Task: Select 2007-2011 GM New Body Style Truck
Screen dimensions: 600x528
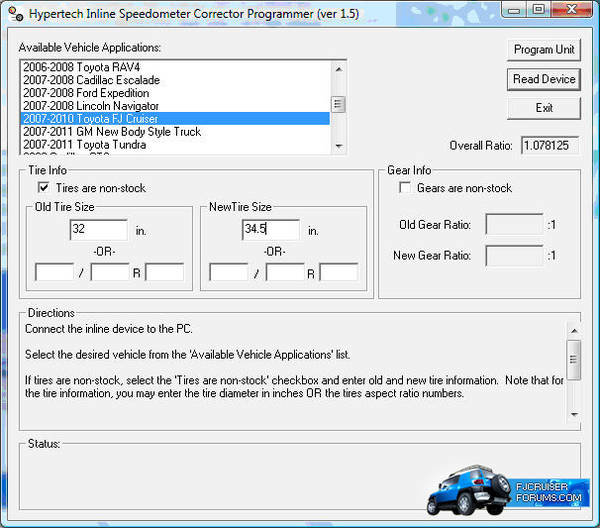Action: (175, 132)
